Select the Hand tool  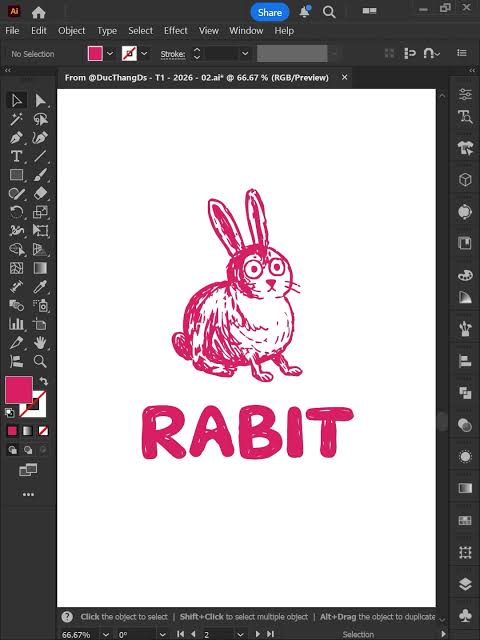coord(40,342)
